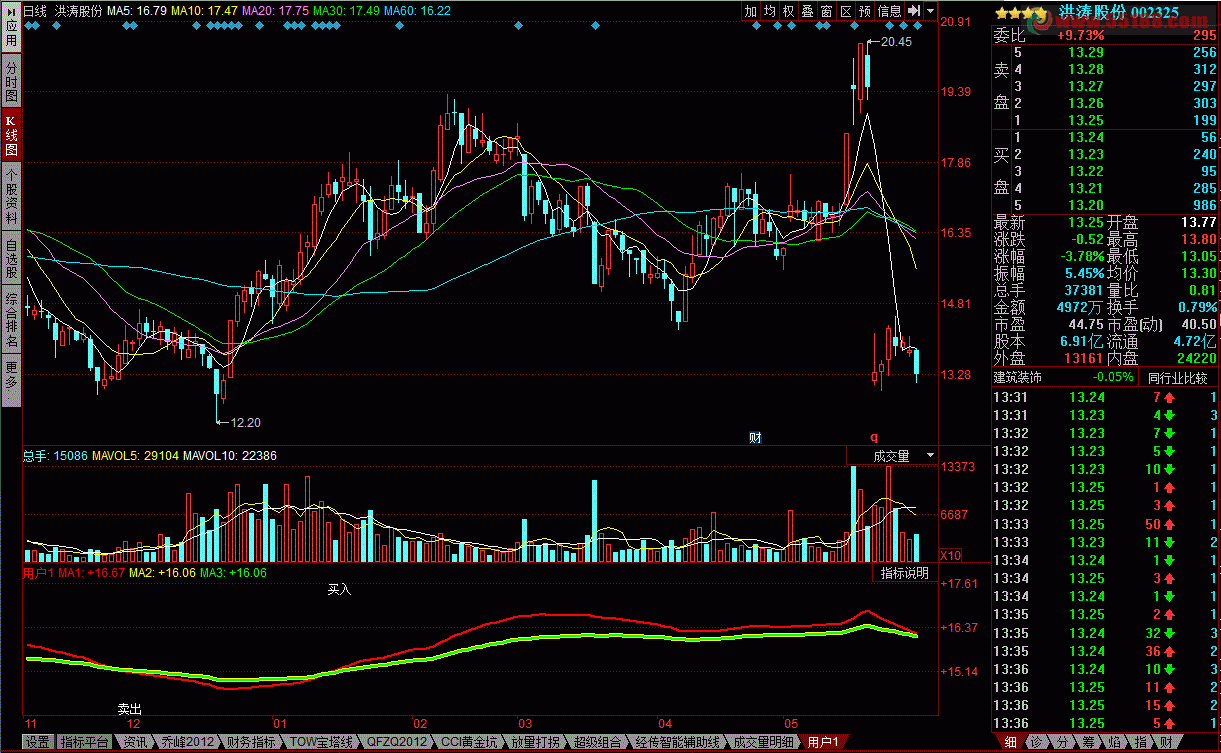
Task: Click the 总手 37381 value
Action: 1085,290
